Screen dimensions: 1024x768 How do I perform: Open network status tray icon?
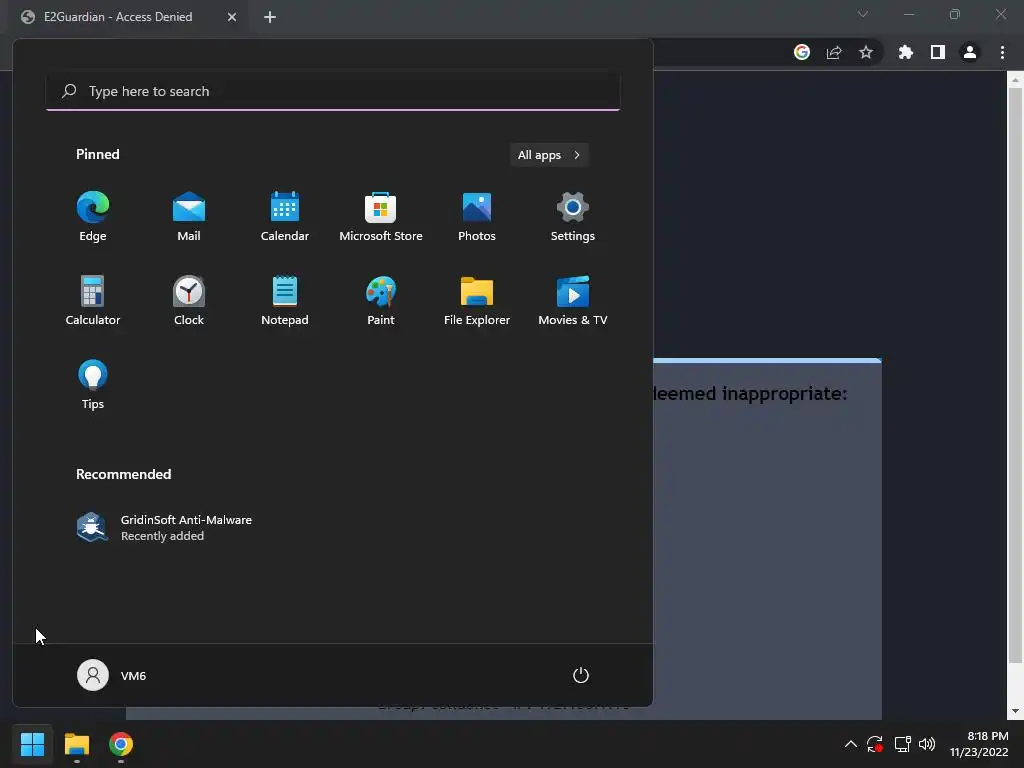click(903, 744)
